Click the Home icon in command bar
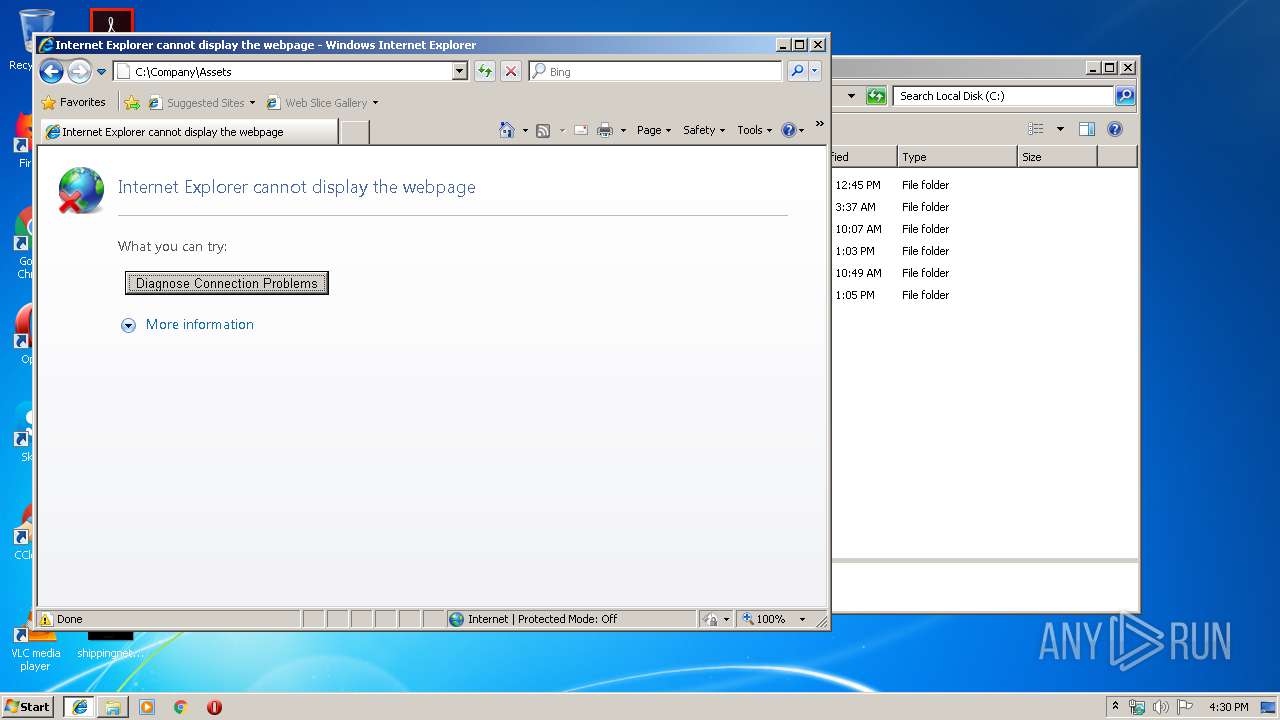Image resolution: width=1280 pixels, height=720 pixels. click(507, 130)
